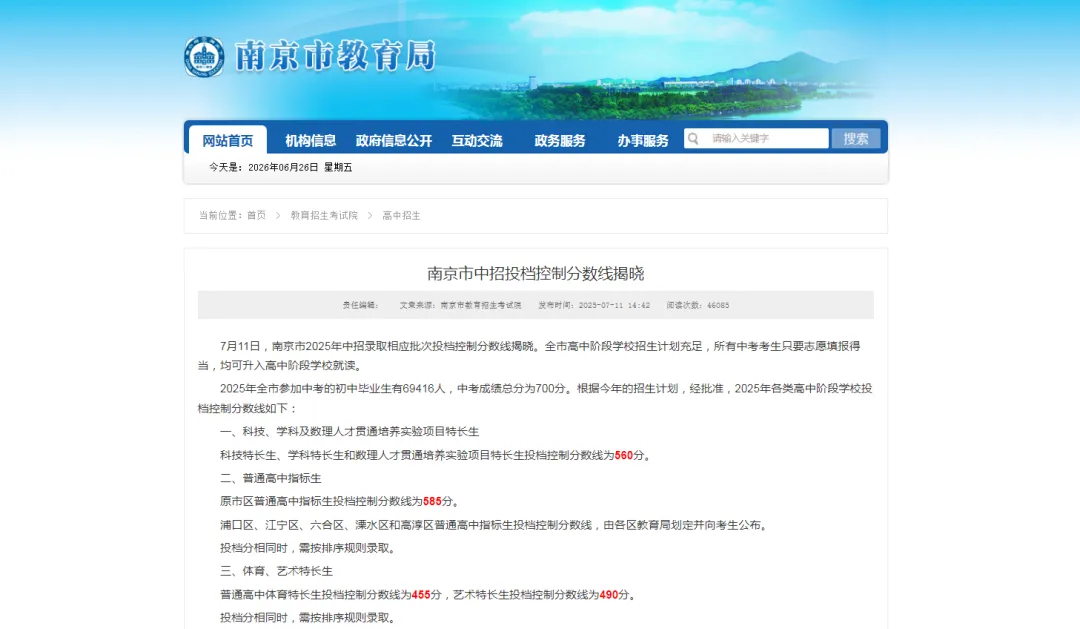Click the red score 560
Viewport: 1080px width, 629px height.
[x=623, y=455]
